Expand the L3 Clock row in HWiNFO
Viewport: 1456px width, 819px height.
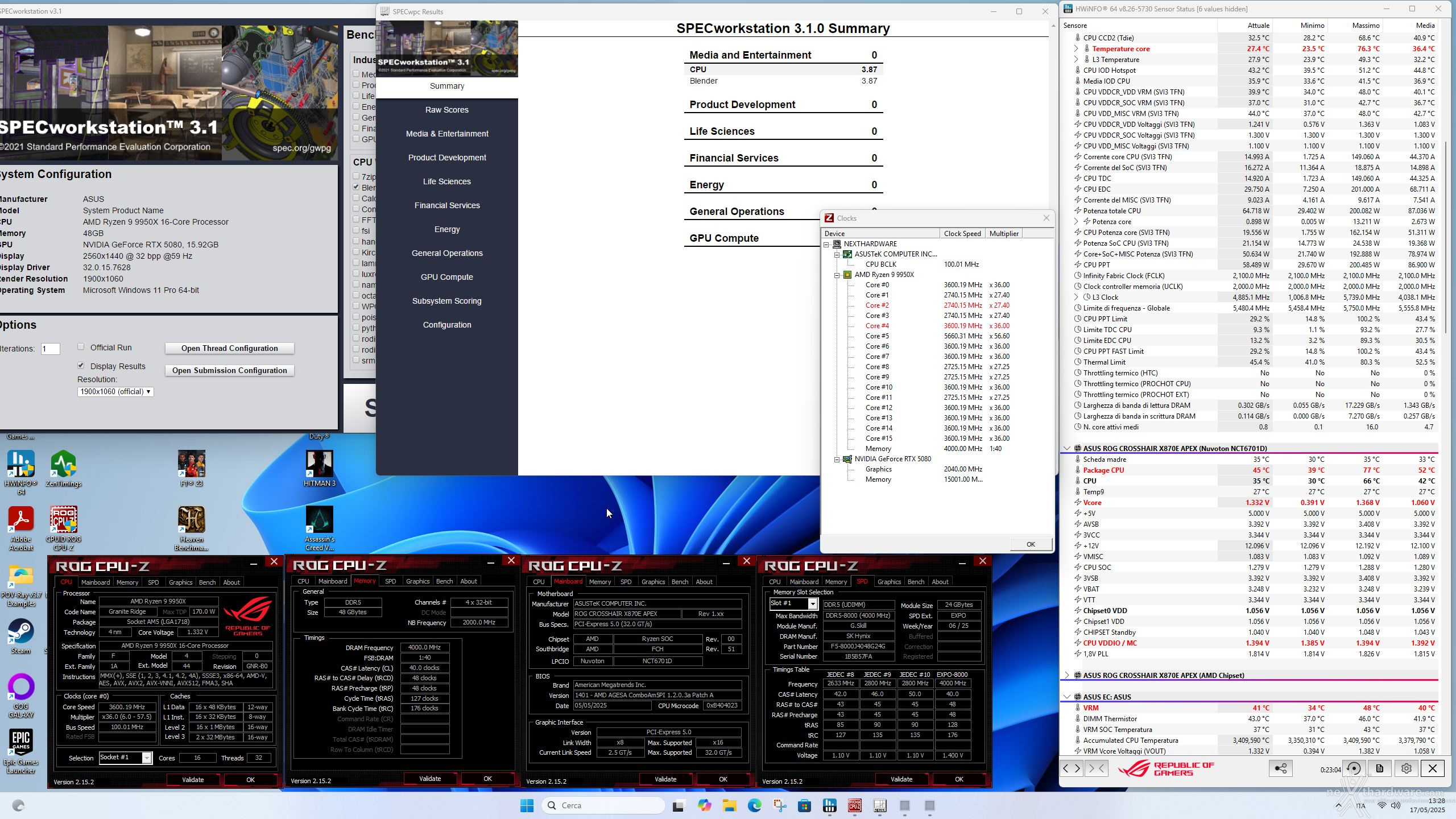click(x=1076, y=297)
